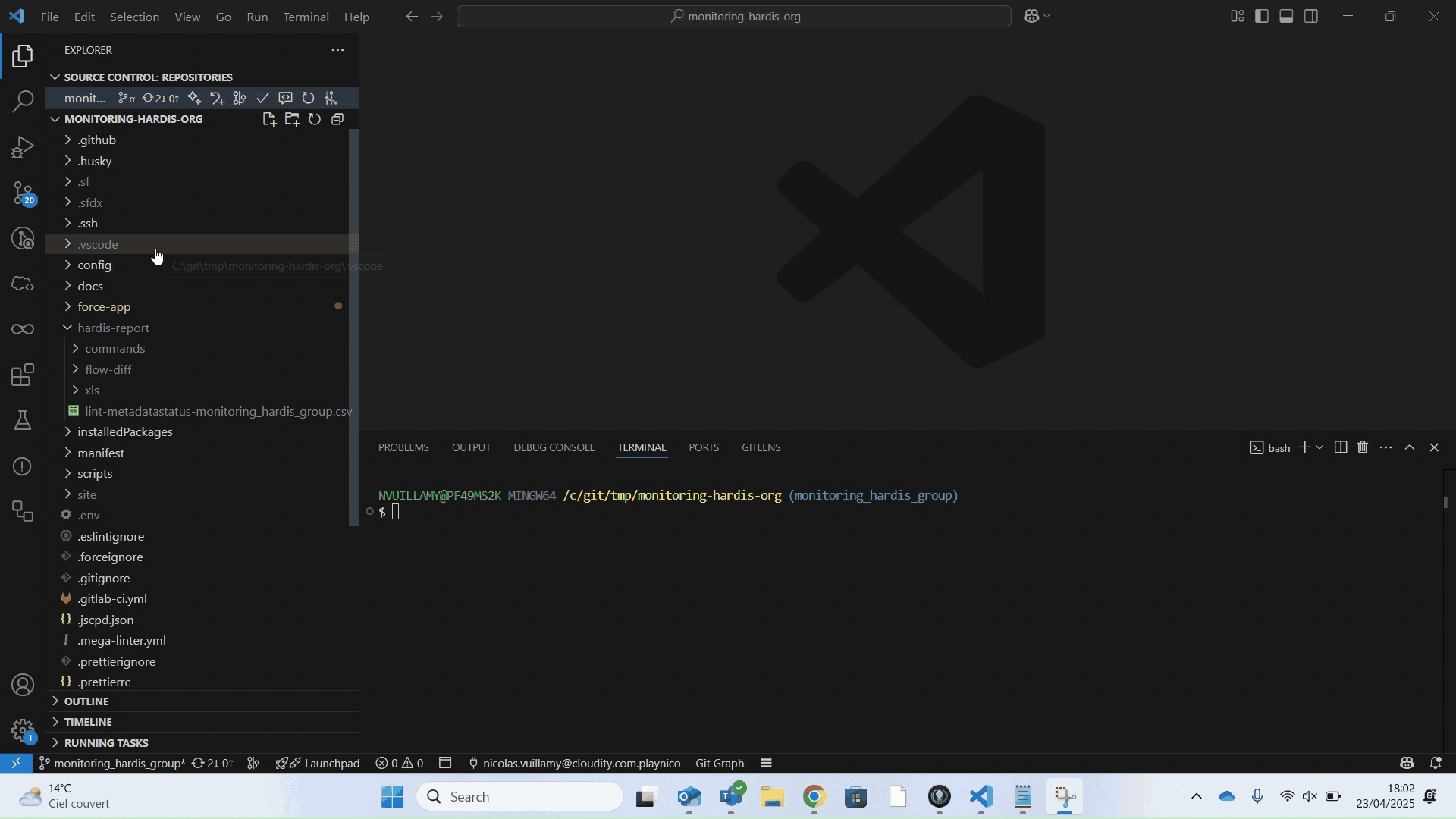1456x819 pixels.
Task: Toggle bottom Panel visibility
Action: pos(1286,16)
